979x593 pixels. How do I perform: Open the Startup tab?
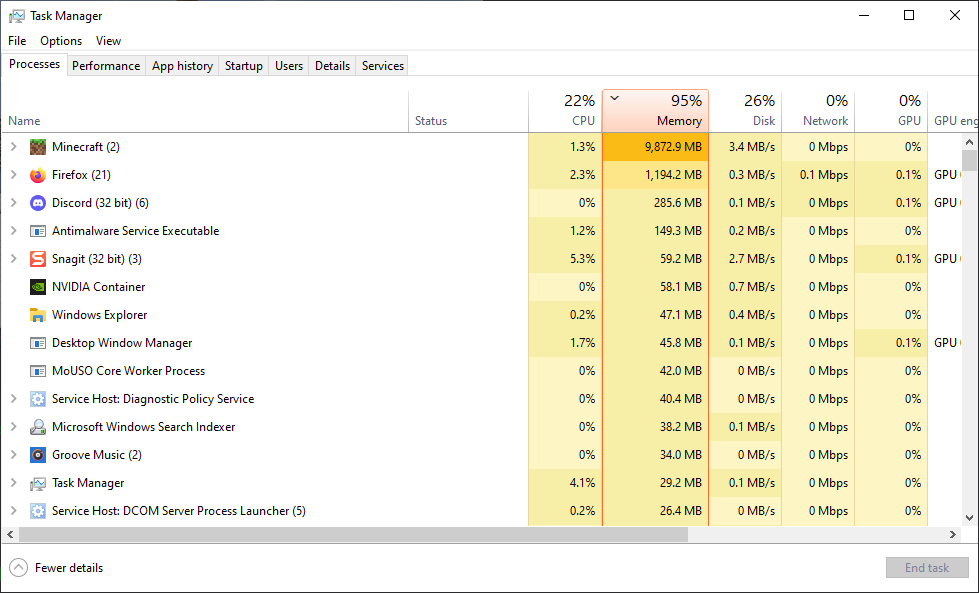(244, 66)
